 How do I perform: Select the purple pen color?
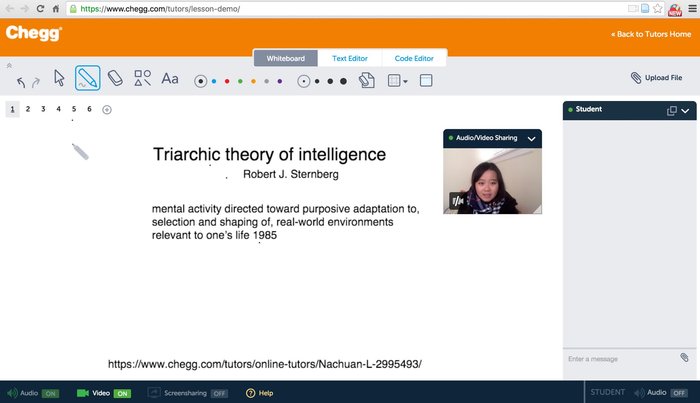(x=280, y=81)
